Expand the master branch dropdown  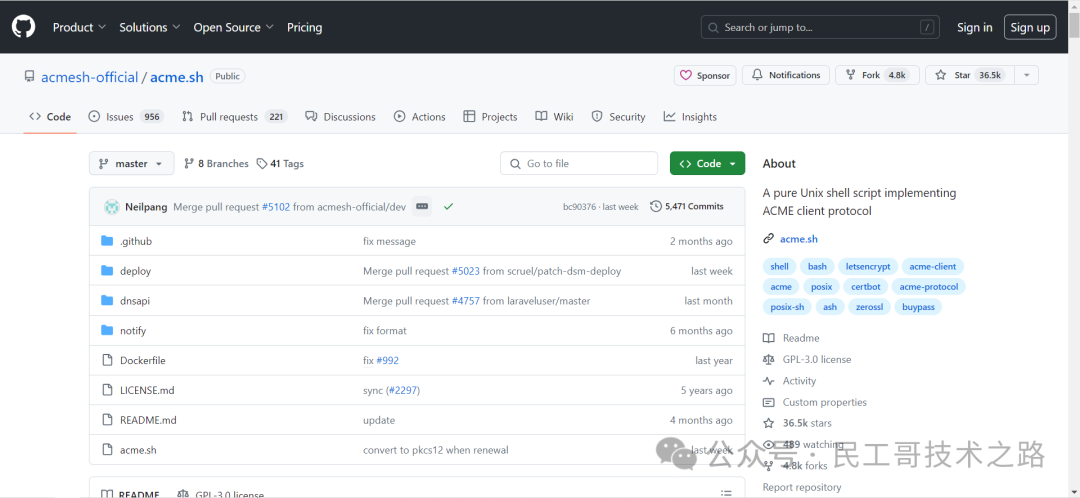point(131,164)
